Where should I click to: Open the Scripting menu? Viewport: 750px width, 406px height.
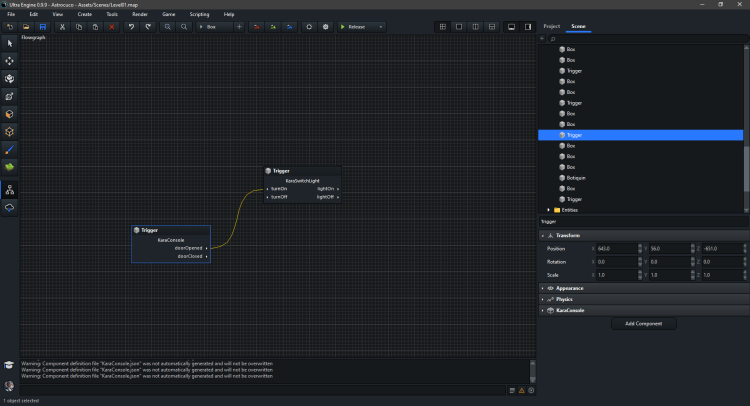point(199,15)
